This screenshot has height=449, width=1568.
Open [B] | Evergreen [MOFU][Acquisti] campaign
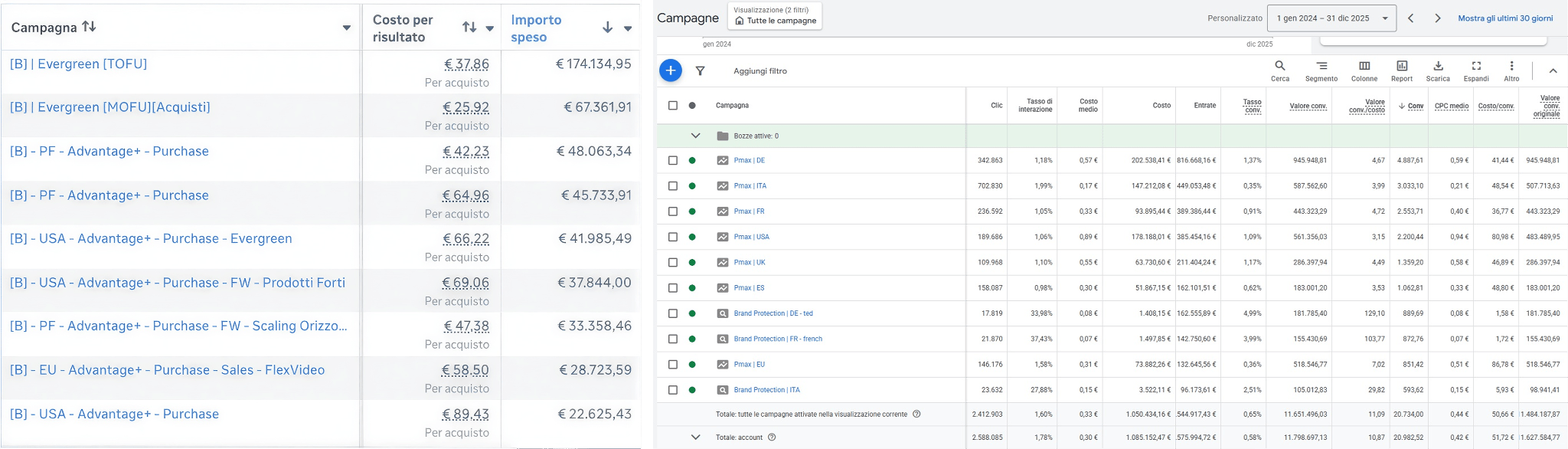click(109, 107)
